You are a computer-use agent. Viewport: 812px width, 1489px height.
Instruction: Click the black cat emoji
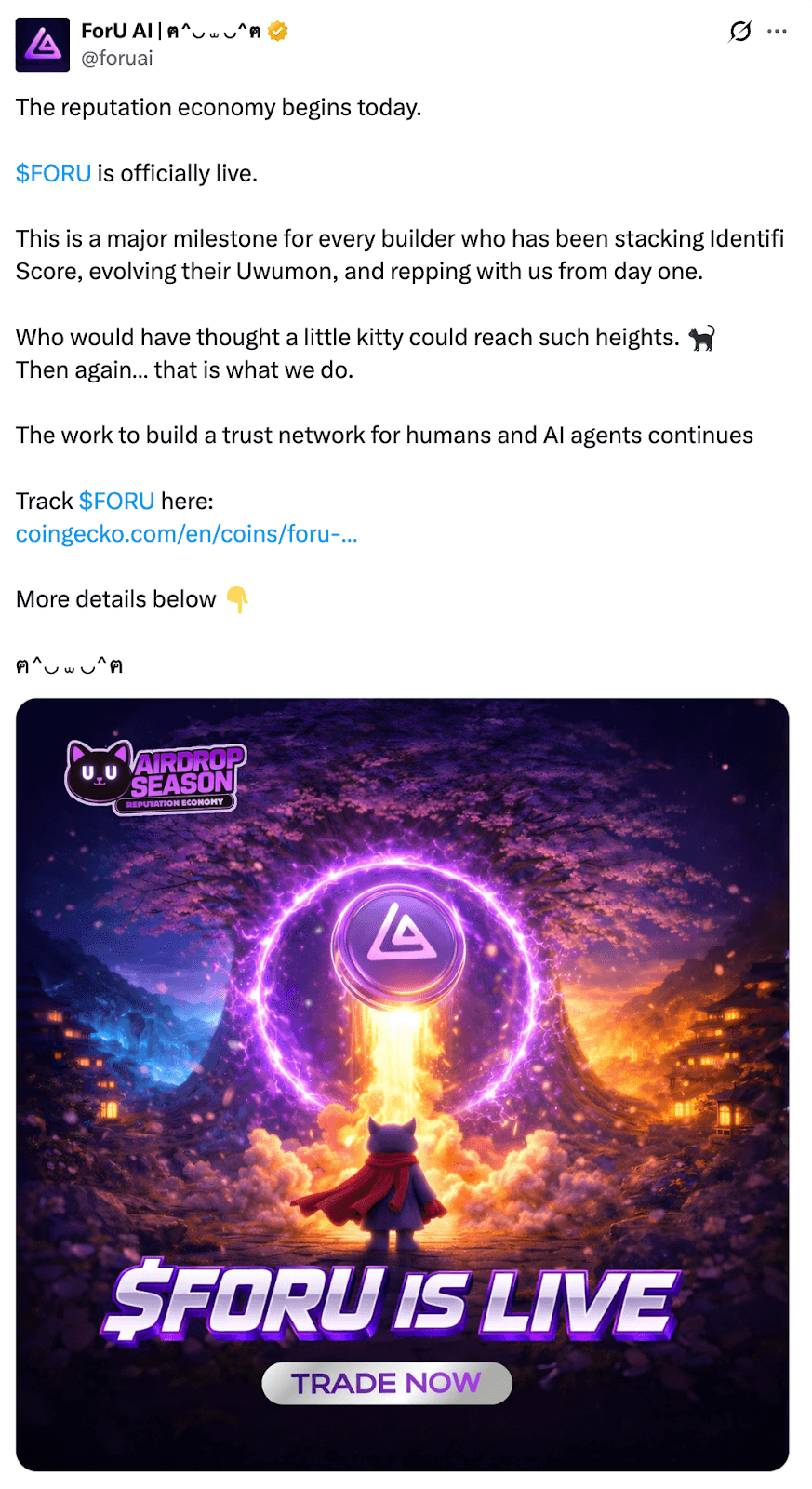point(701,337)
